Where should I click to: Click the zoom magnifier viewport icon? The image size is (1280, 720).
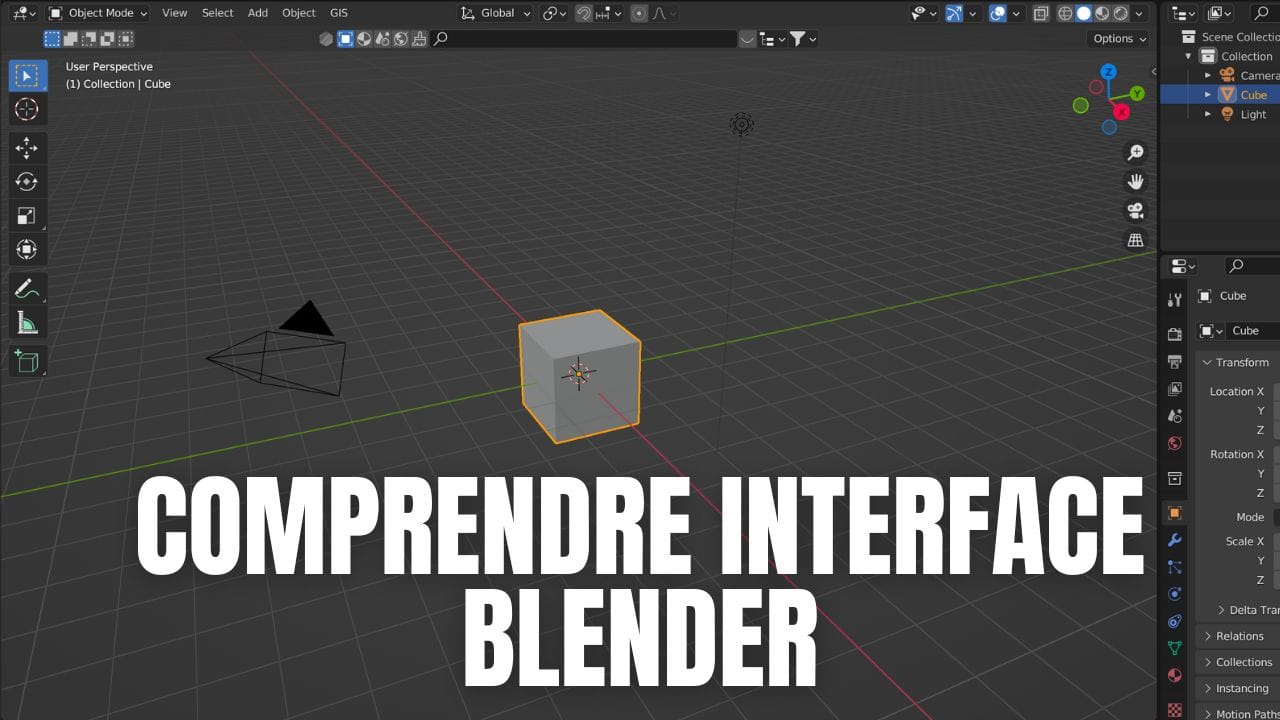1135,153
